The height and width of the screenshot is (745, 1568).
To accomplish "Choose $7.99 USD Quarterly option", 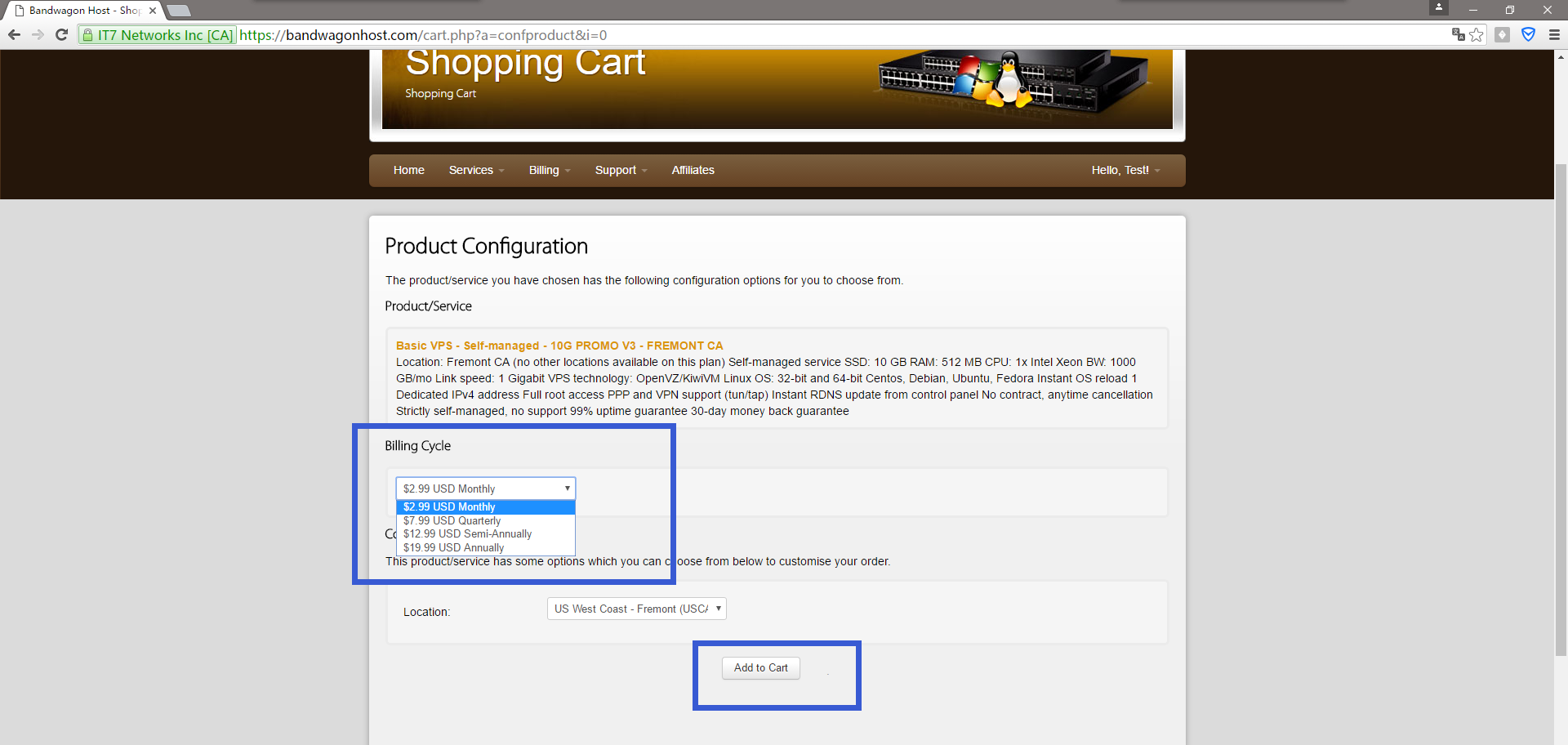I will click(x=452, y=520).
